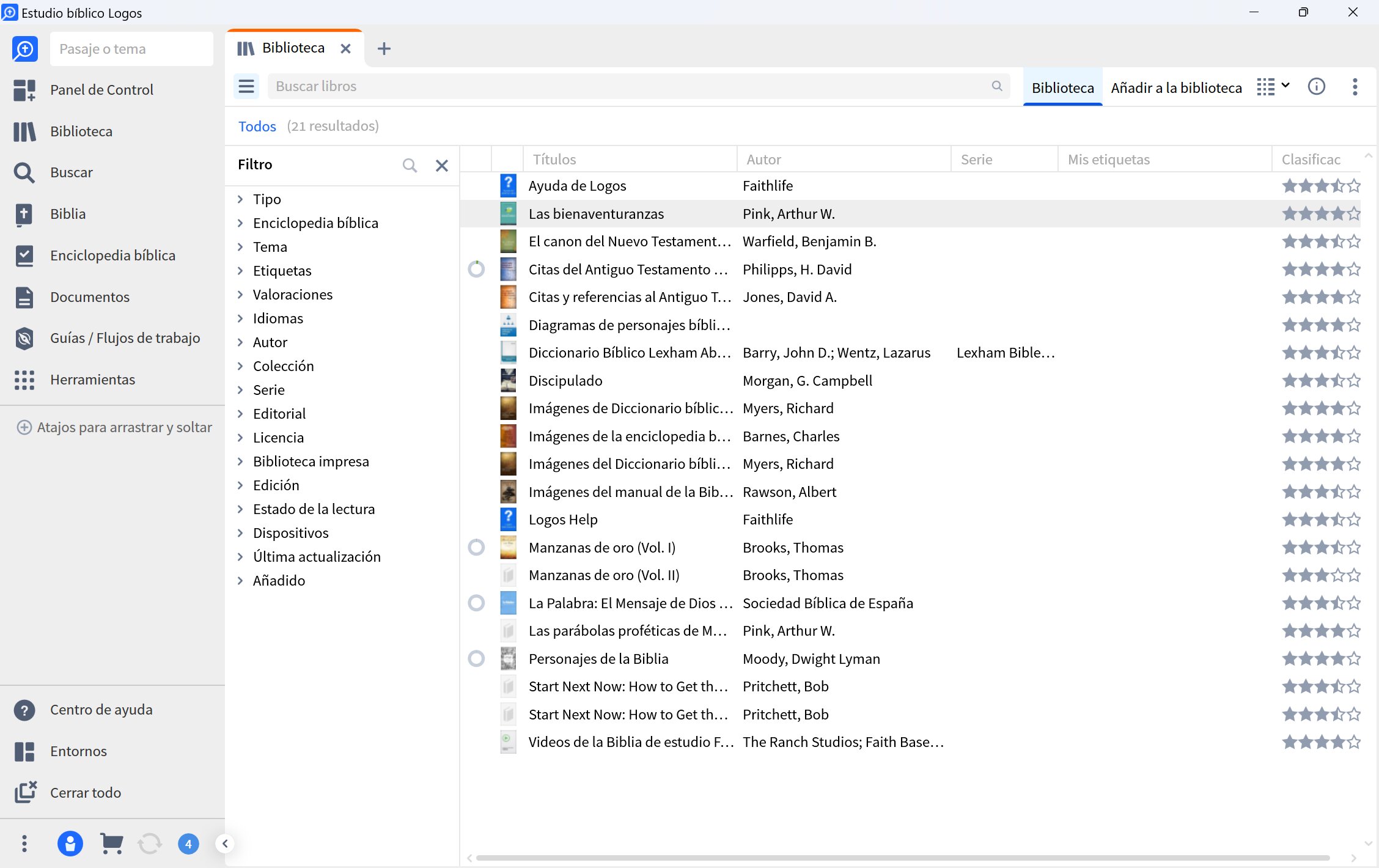Open Biblioteca from the left sidebar

(81, 131)
